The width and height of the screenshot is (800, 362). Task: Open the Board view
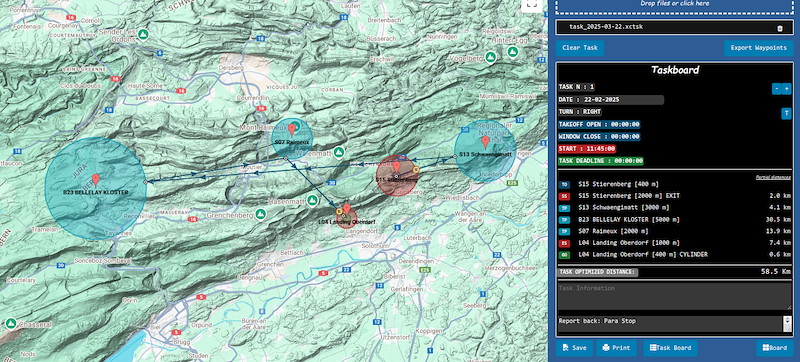[774, 348]
